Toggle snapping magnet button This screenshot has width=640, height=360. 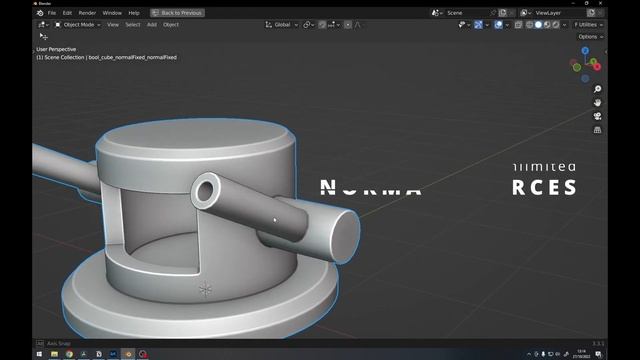pyautogui.click(x=322, y=25)
